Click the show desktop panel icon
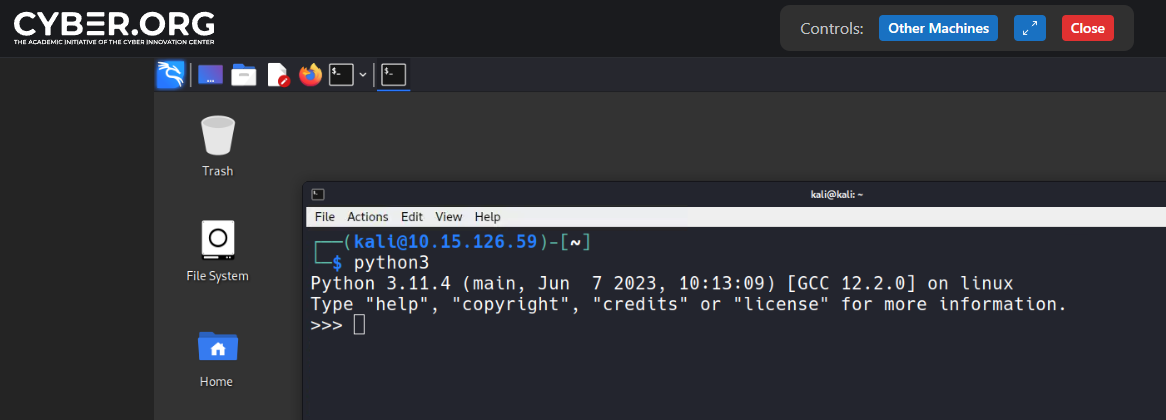Screen dimensions: 1166x420 point(210,75)
